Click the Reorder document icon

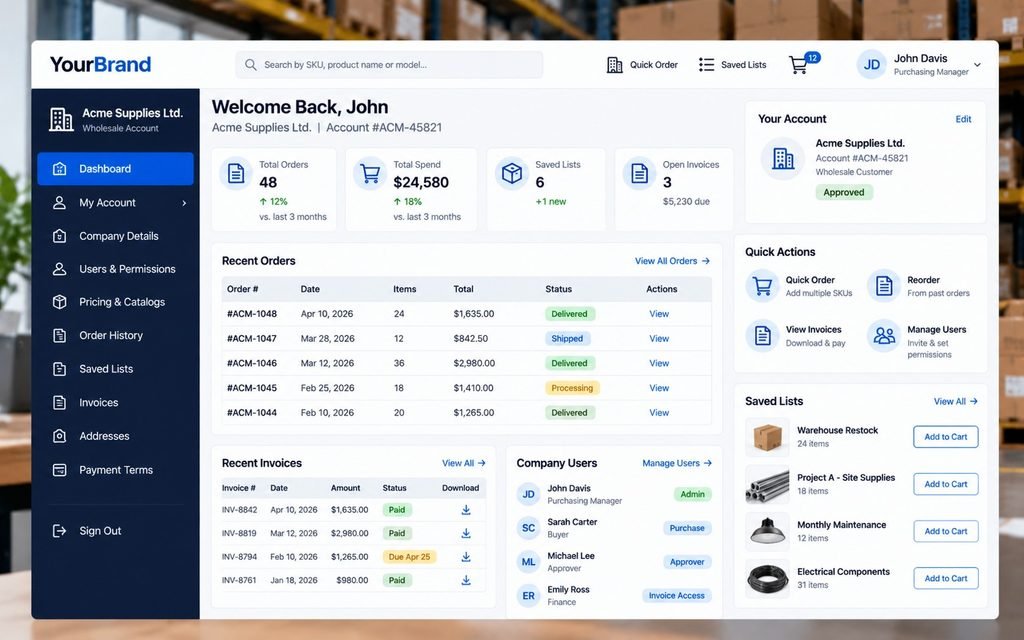coord(884,286)
